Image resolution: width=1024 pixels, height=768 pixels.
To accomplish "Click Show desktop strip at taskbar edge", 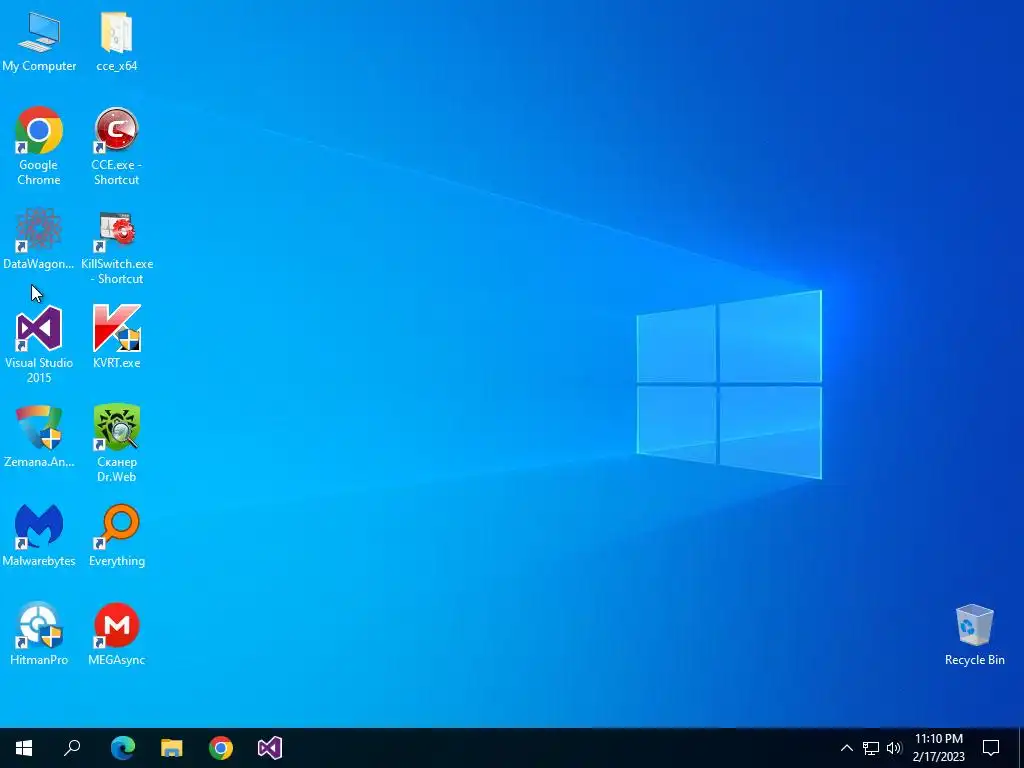I will [x=1021, y=748].
